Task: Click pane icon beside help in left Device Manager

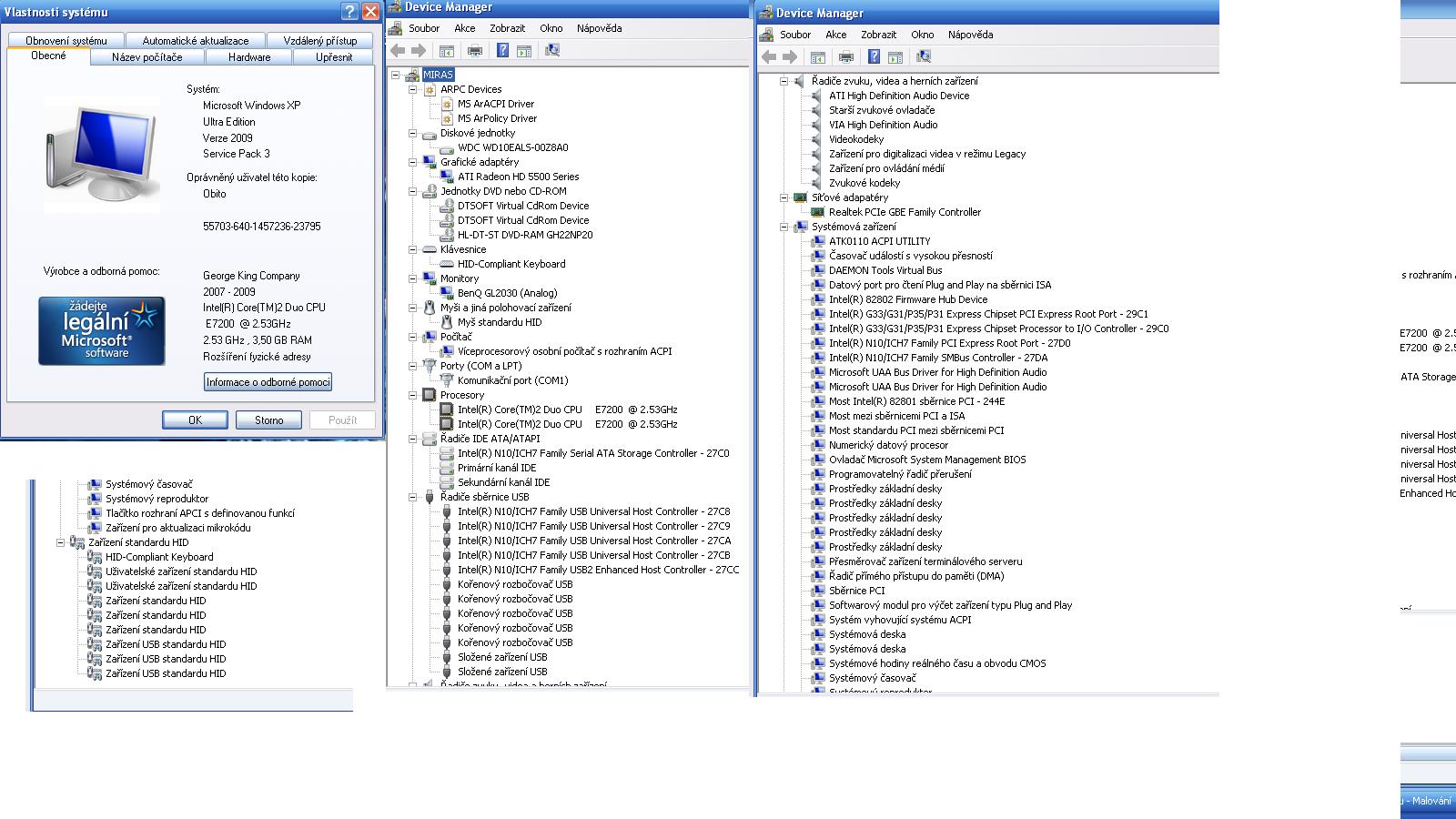Action: pos(524,51)
